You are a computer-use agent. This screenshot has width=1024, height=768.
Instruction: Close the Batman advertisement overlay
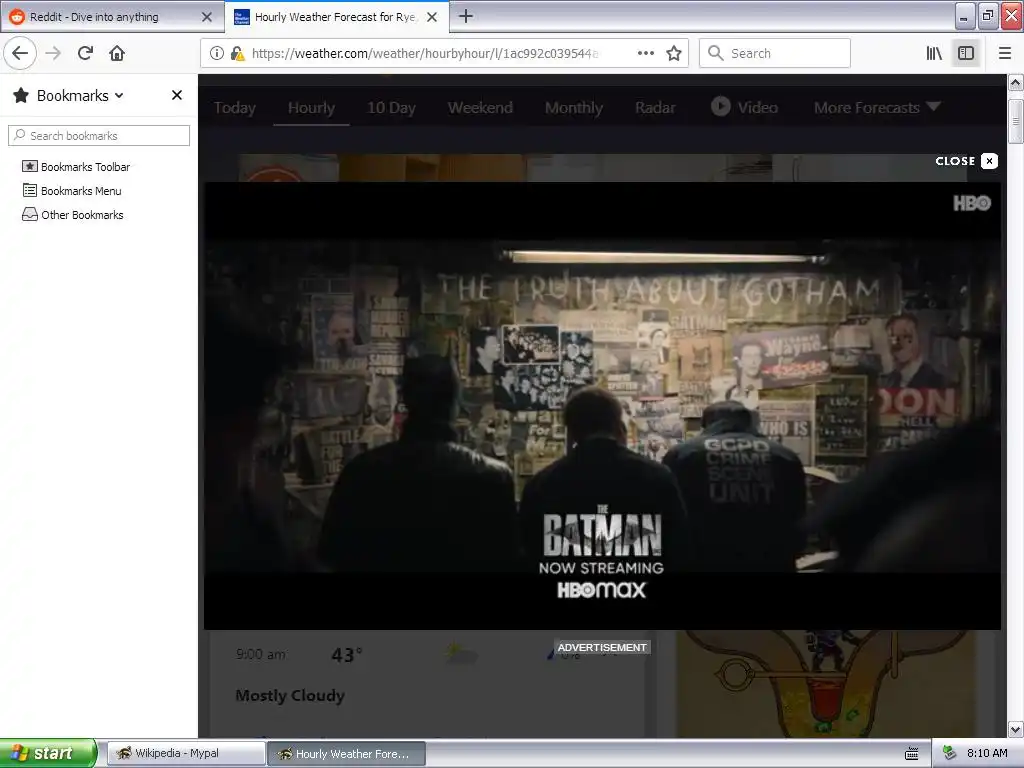966,161
